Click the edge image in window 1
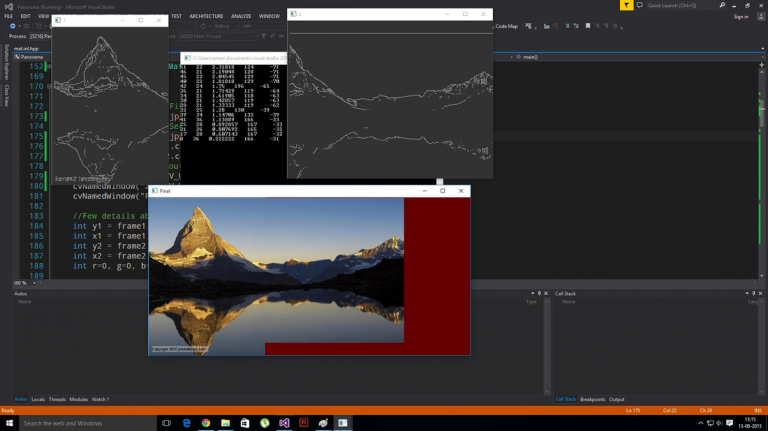Image resolution: width=768 pixels, height=431 pixels. point(110,105)
